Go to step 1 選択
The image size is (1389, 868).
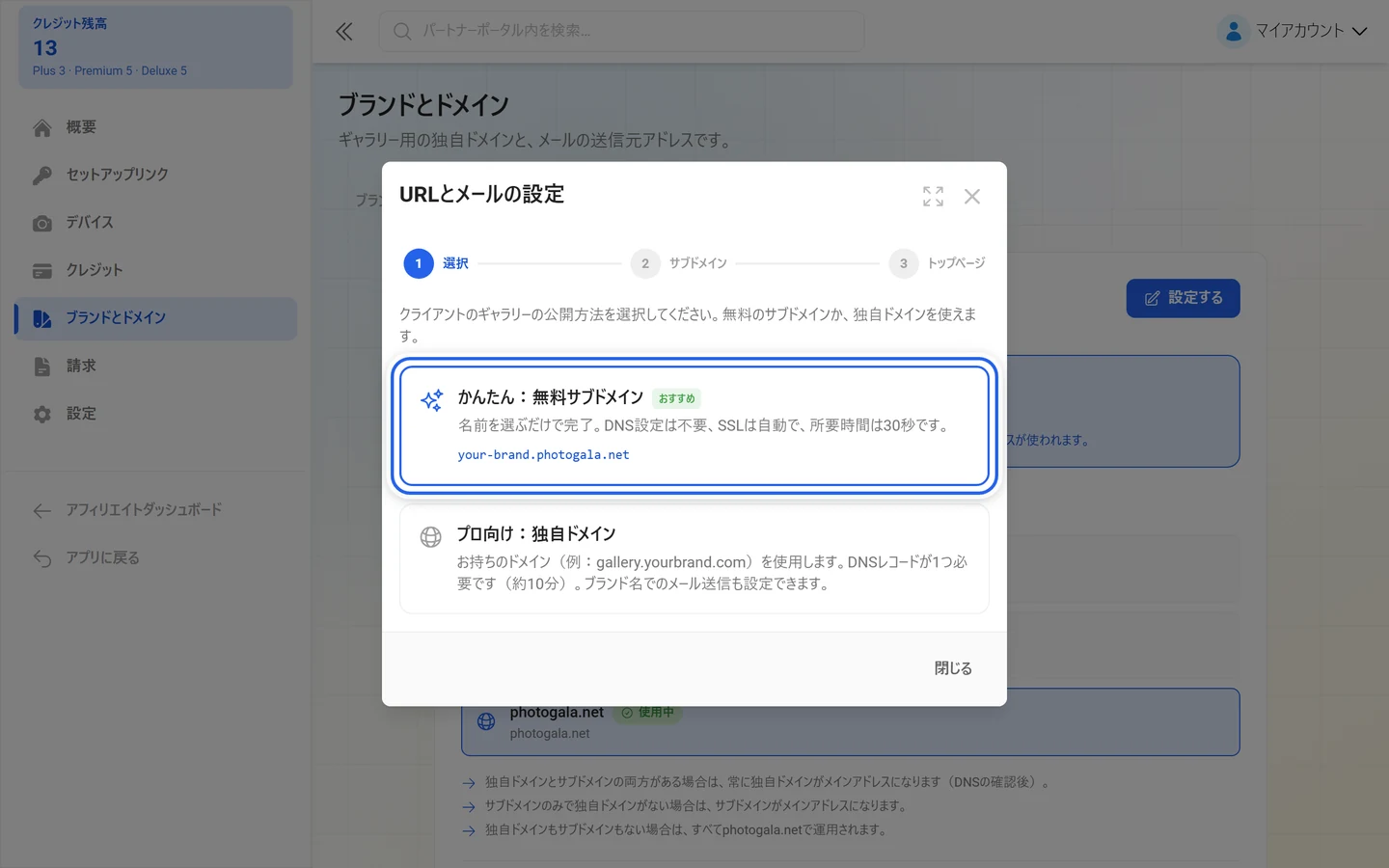point(436,263)
